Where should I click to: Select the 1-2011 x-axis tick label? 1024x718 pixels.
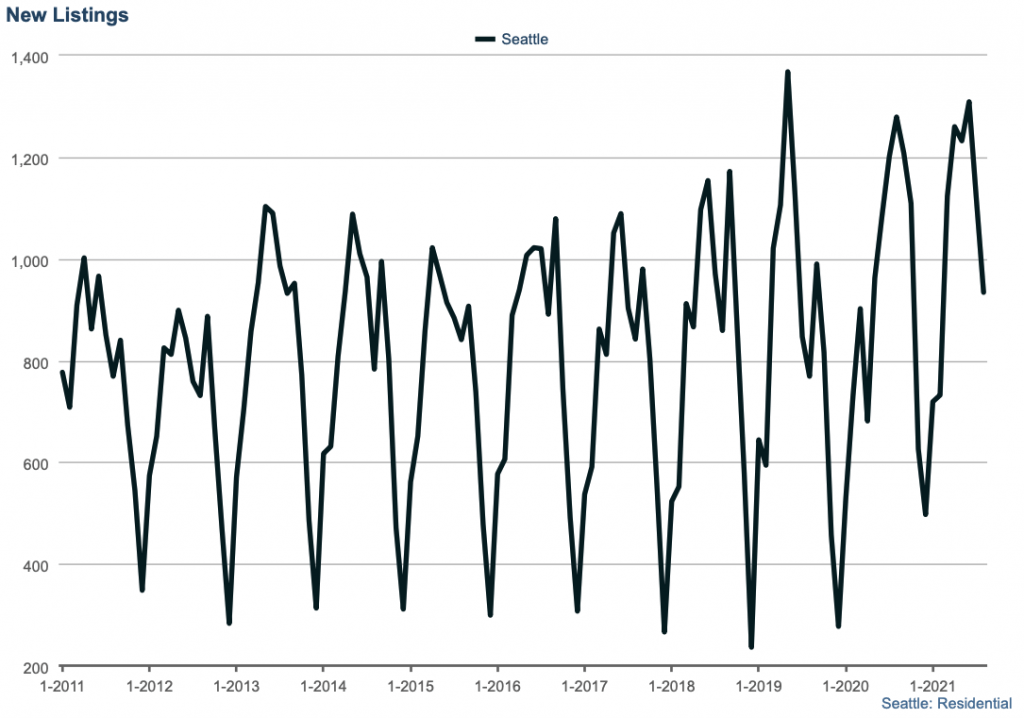(62, 688)
